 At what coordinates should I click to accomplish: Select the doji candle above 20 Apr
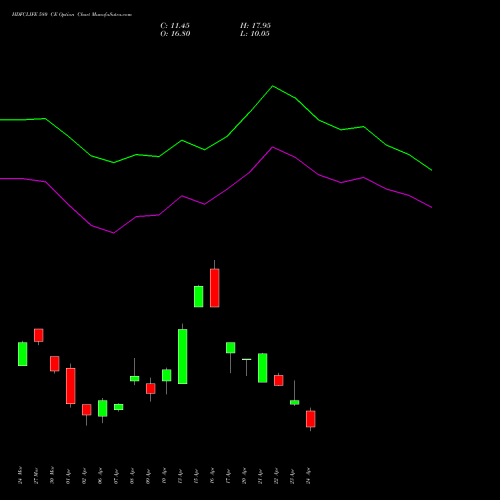[247, 360]
